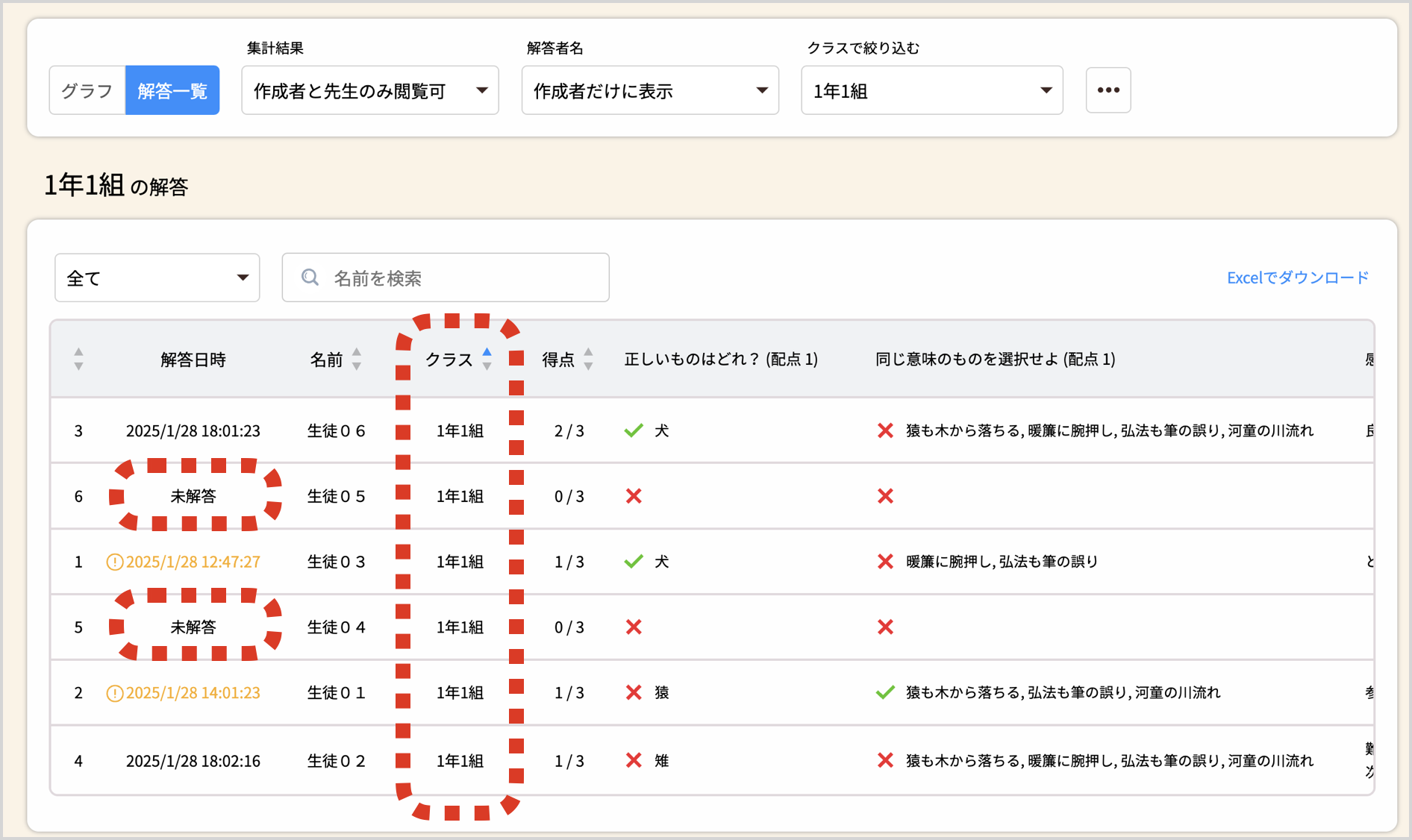Select the student name 生徒０３
Image resolution: width=1412 pixels, height=840 pixels.
(x=336, y=562)
